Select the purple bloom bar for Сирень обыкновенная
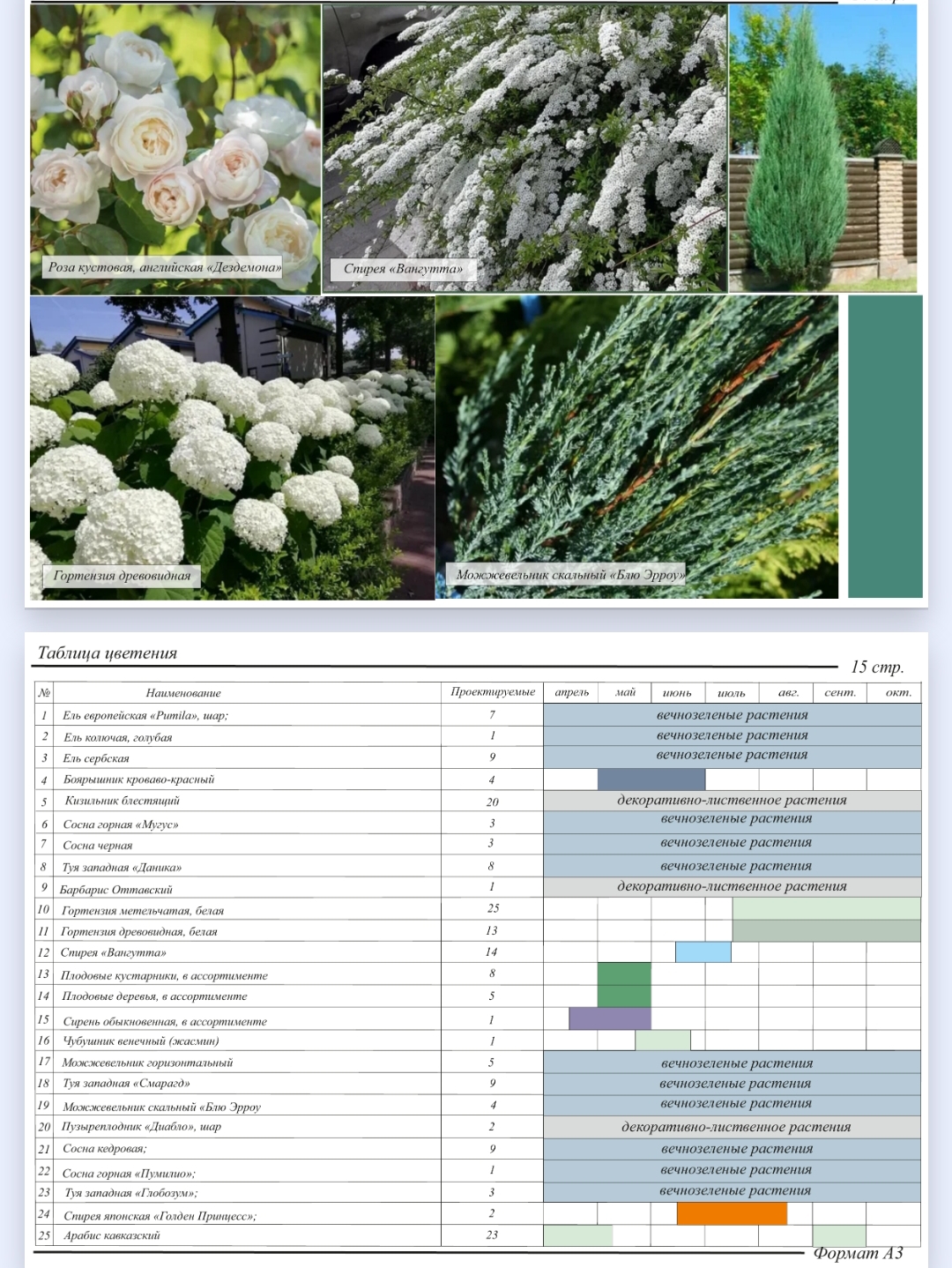Image resolution: width=952 pixels, height=1268 pixels. click(609, 1019)
